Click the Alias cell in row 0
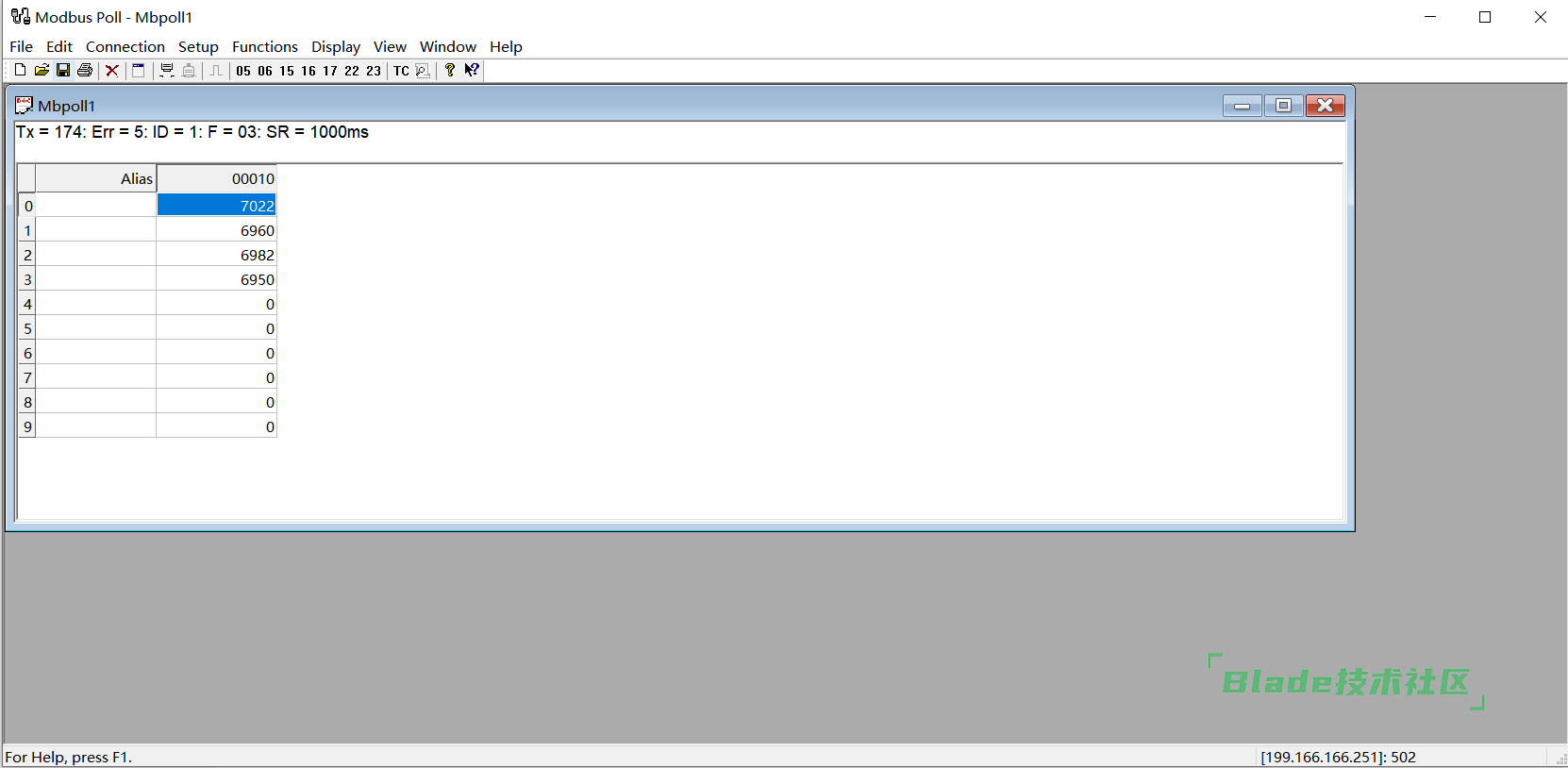 [95, 206]
